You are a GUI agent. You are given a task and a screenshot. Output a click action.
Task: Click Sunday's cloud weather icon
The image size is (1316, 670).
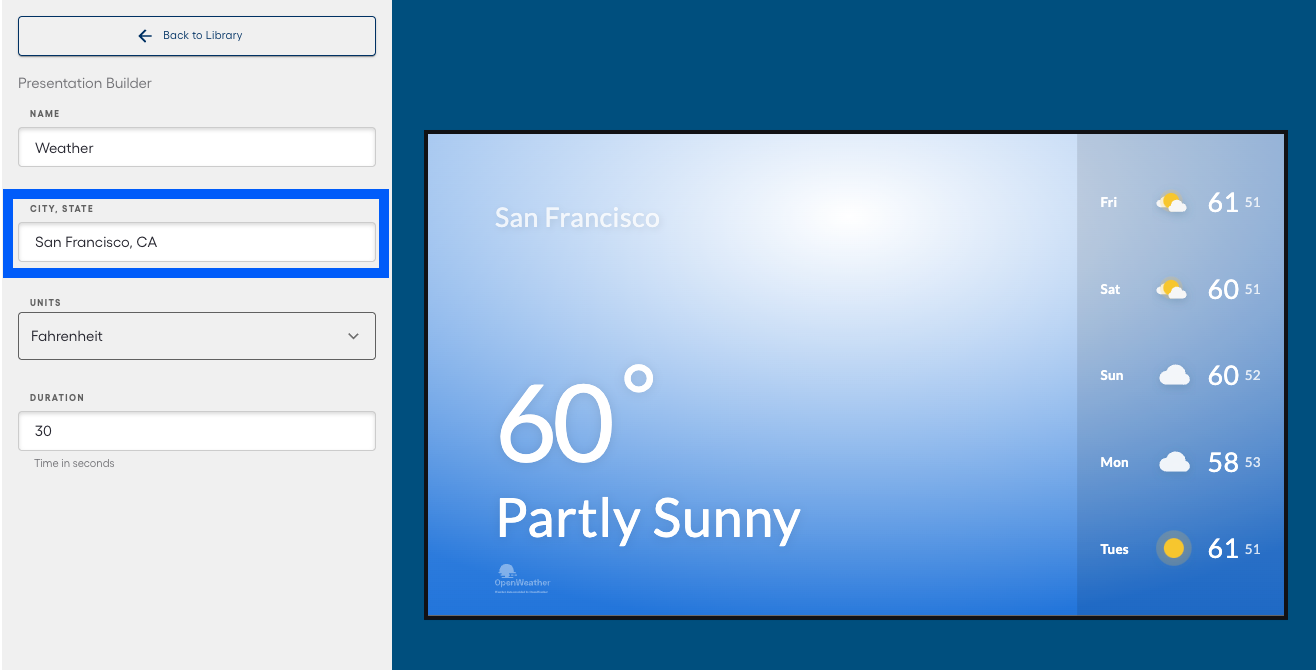click(x=1174, y=375)
